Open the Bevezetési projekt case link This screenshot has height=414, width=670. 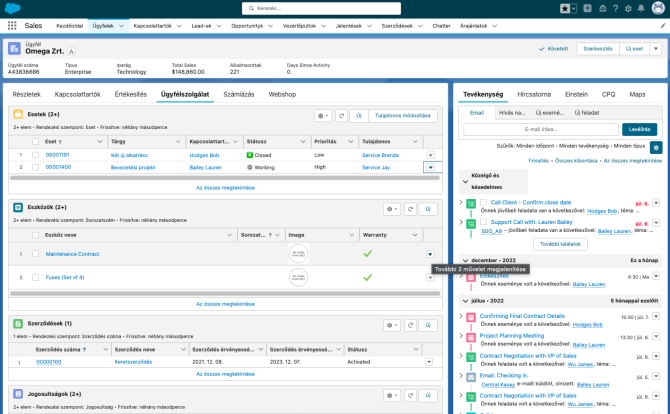tap(133, 167)
